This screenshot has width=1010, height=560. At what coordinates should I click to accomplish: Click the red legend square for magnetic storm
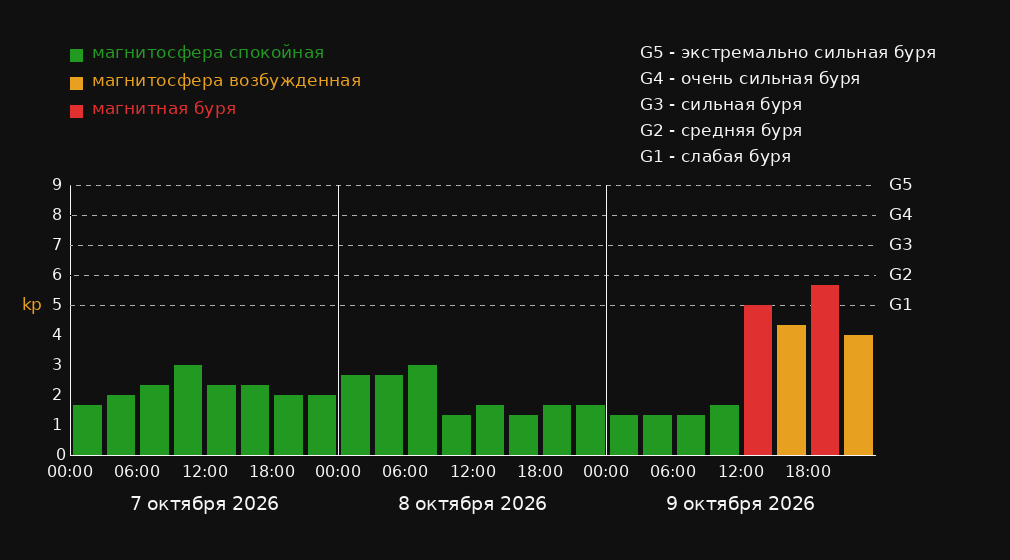pos(76,111)
